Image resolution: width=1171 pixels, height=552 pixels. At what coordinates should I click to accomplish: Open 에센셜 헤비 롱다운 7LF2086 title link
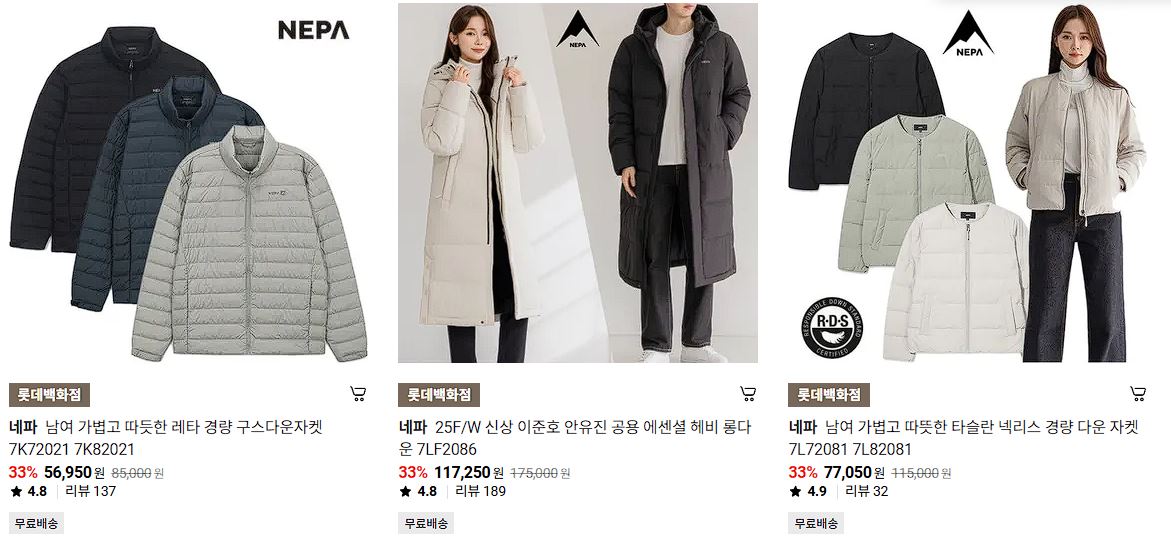pyautogui.click(x=575, y=438)
